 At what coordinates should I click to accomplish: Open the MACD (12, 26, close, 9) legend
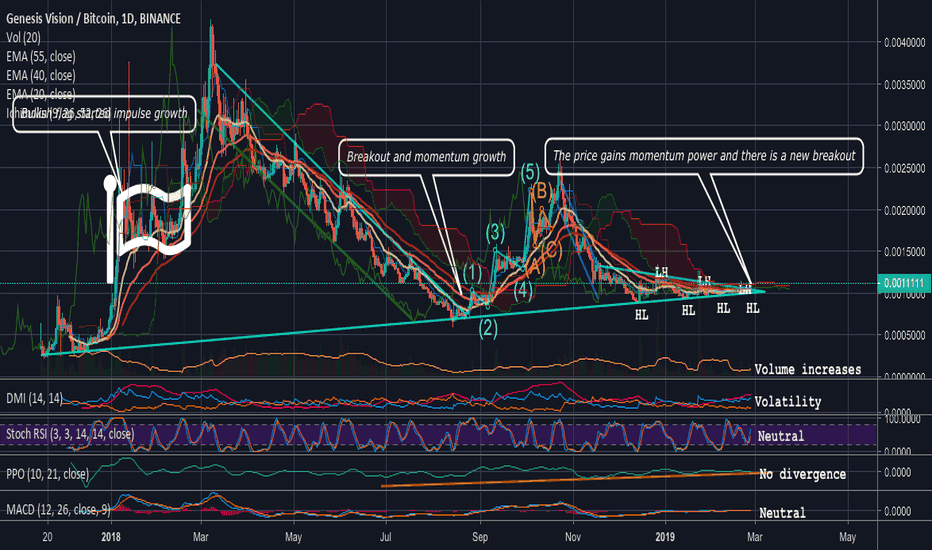(x=58, y=510)
